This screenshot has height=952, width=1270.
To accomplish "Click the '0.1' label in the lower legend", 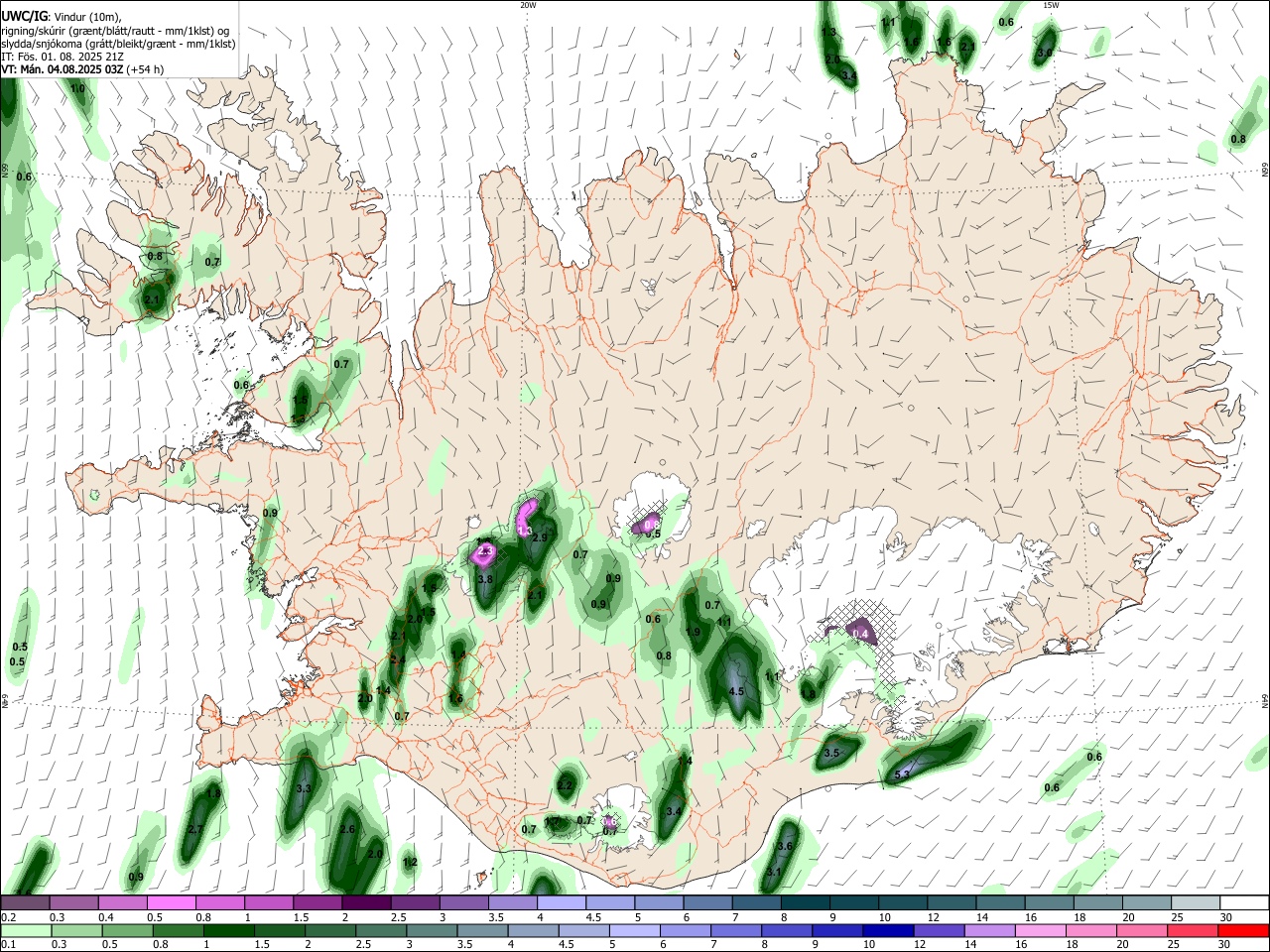I will pos(8,945).
